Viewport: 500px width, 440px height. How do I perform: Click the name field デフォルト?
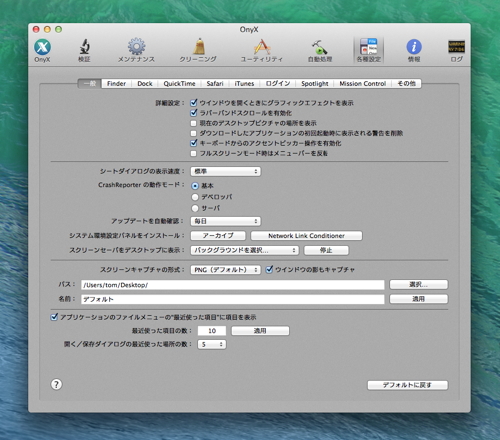pyautogui.click(x=233, y=299)
